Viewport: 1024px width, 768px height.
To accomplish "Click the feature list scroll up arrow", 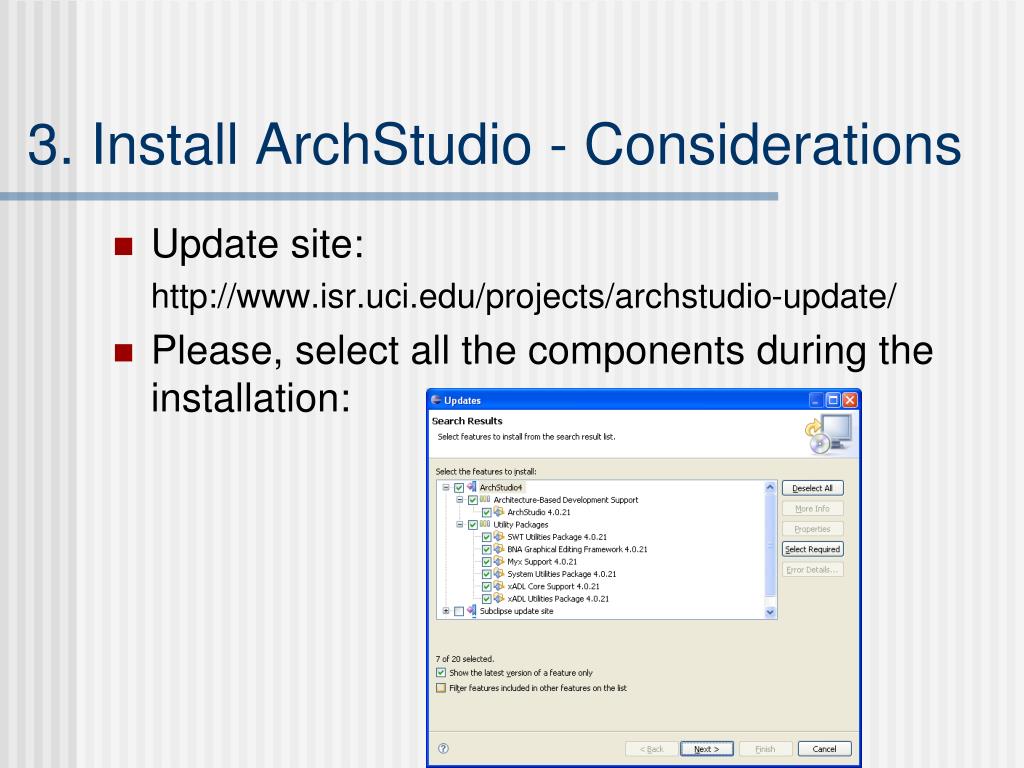I will point(770,487).
